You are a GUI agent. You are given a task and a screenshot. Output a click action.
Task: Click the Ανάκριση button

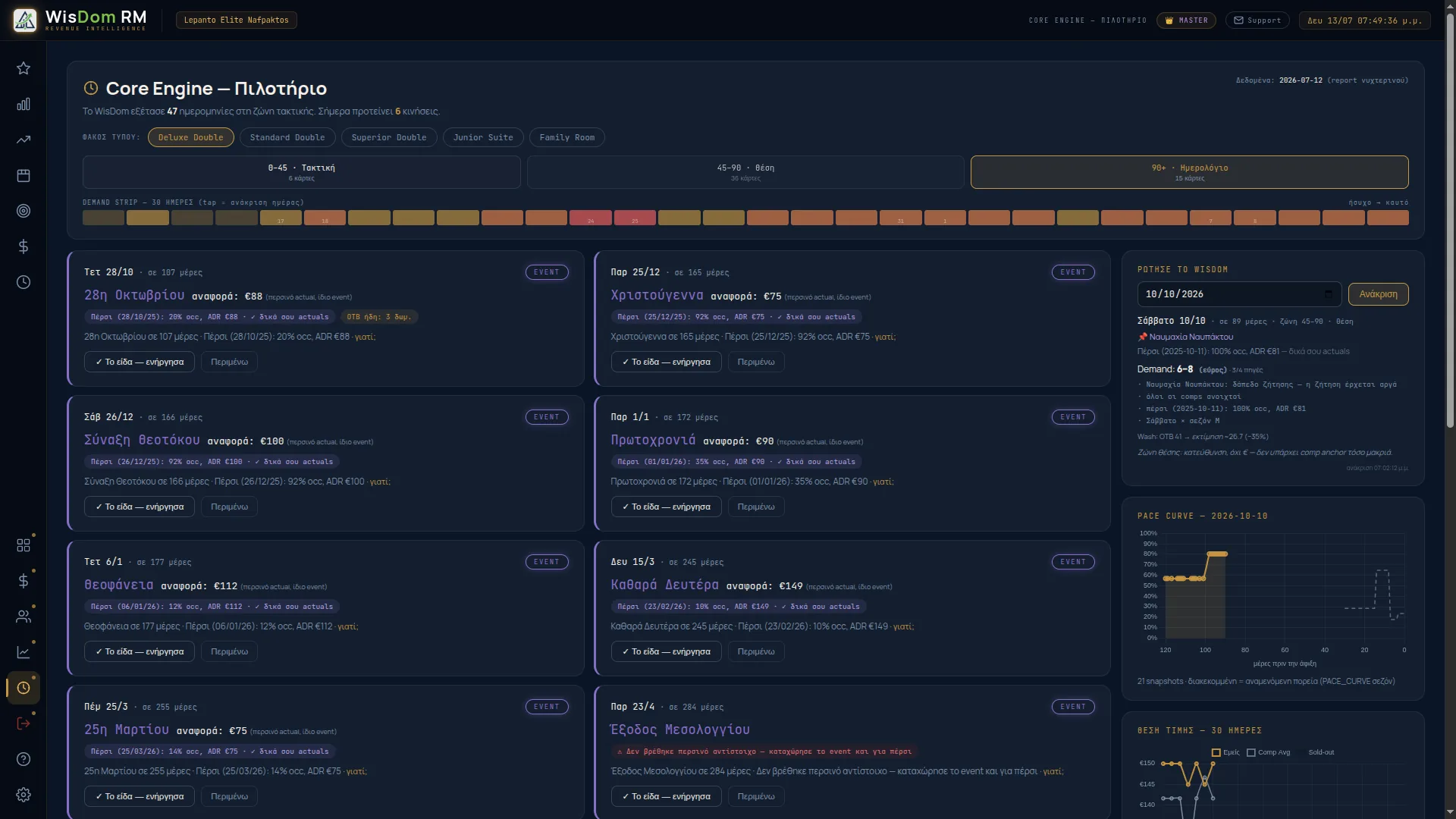(1378, 294)
